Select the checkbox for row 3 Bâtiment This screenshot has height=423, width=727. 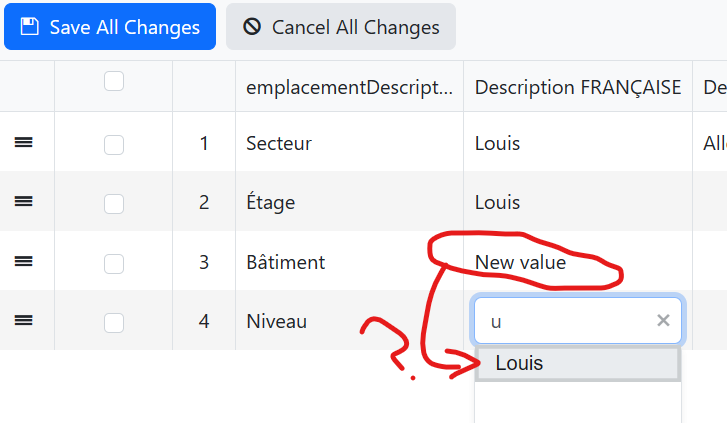114,263
